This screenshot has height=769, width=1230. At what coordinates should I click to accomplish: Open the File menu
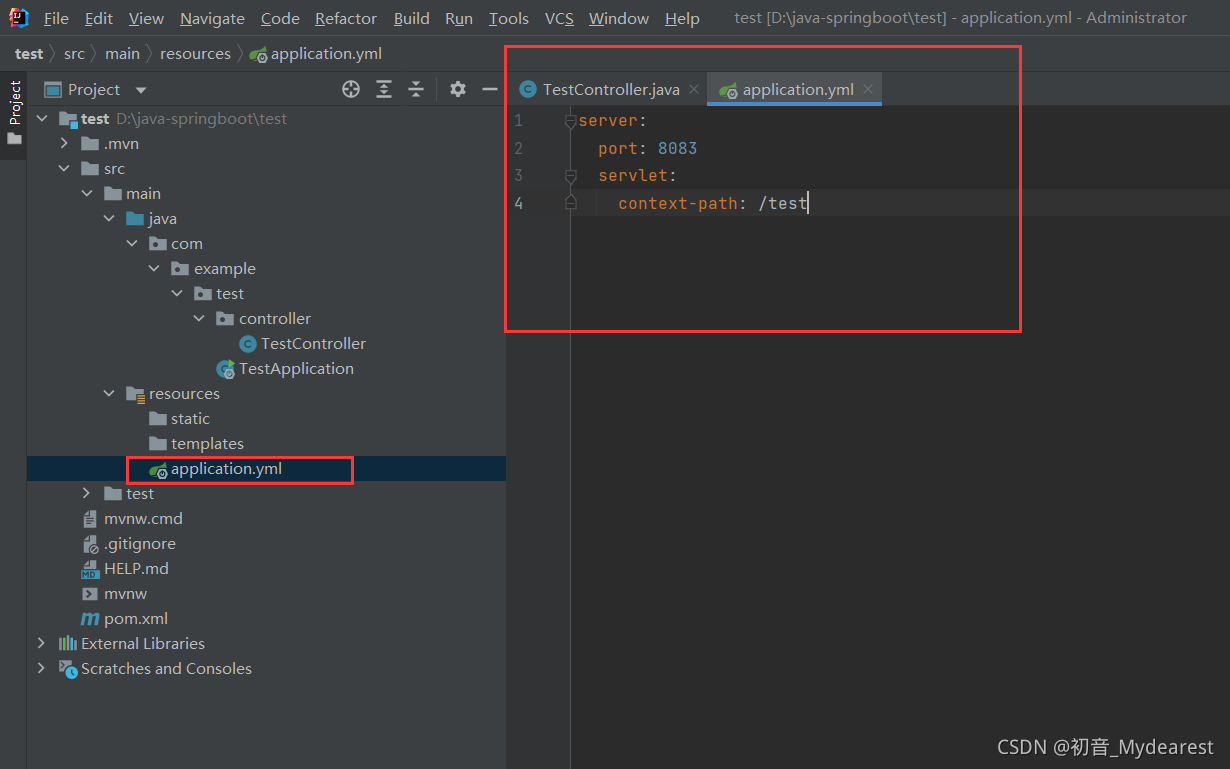tap(56, 18)
